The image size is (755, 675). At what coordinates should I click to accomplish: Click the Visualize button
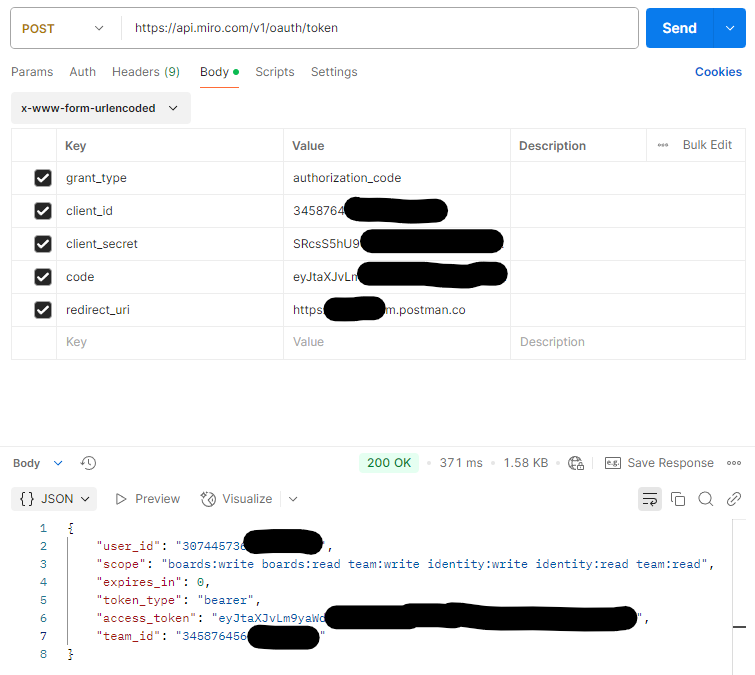point(236,499)
